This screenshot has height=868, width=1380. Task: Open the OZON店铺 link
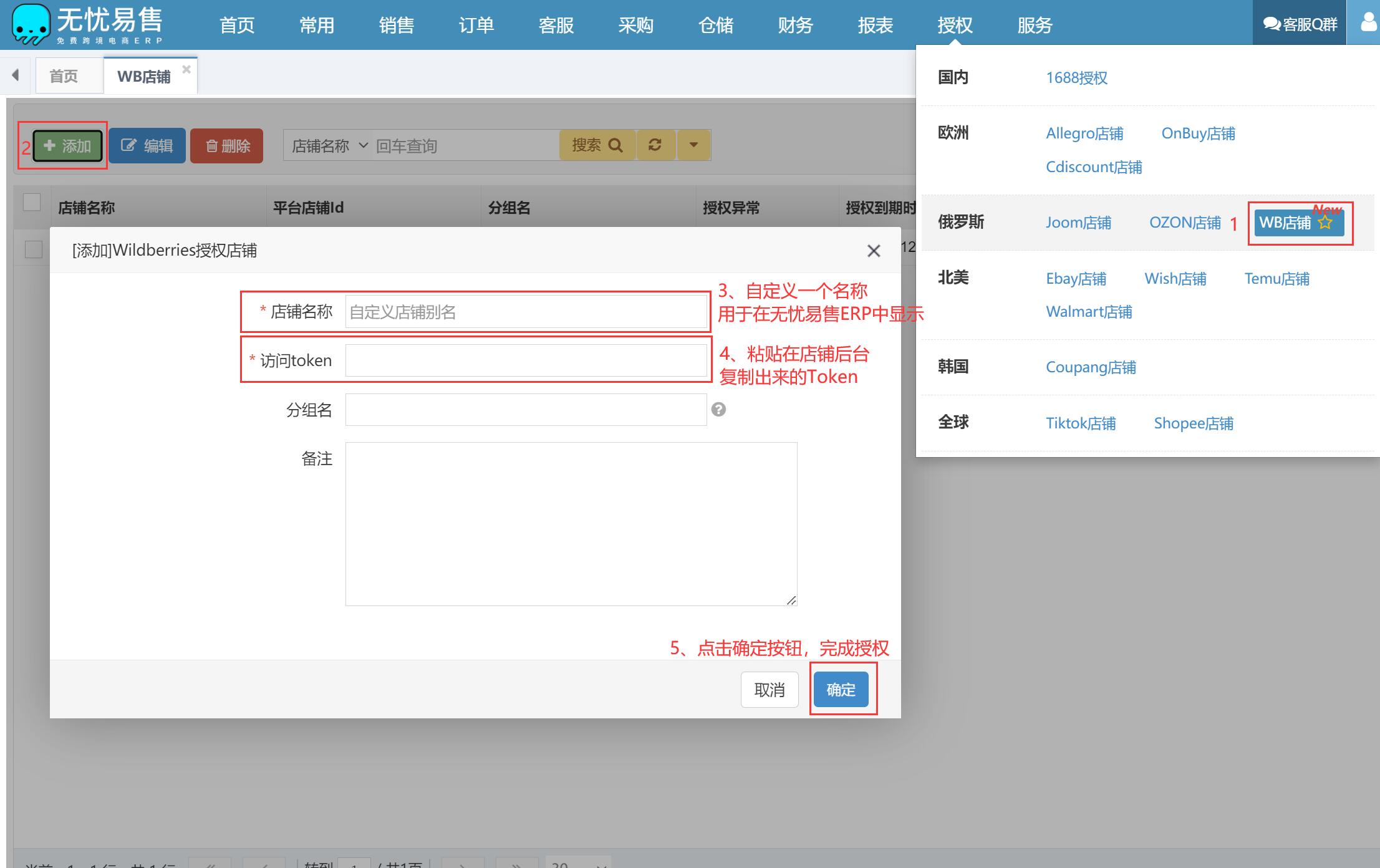tap(1185, 223)
